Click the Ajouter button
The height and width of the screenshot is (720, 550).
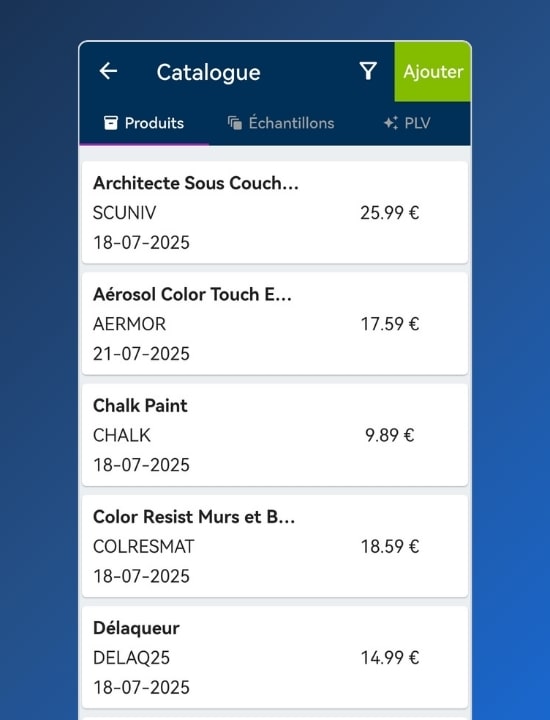tap(432, 72)
